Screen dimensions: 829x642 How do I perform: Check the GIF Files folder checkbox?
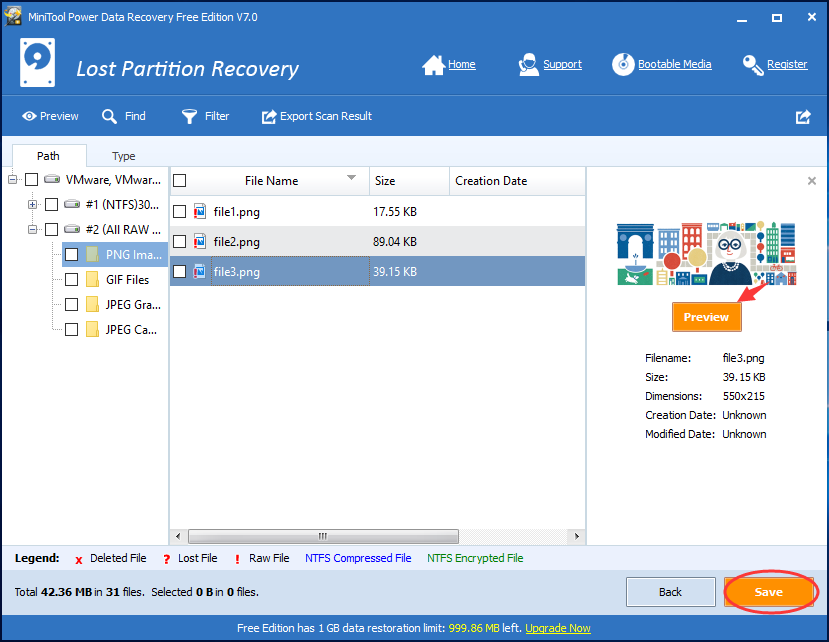click(x=71, y=279)
